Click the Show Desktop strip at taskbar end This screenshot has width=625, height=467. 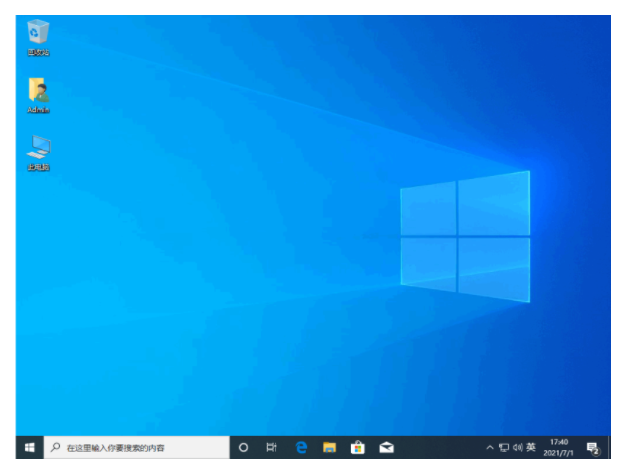pyautogui.click(x=609, y=447)
